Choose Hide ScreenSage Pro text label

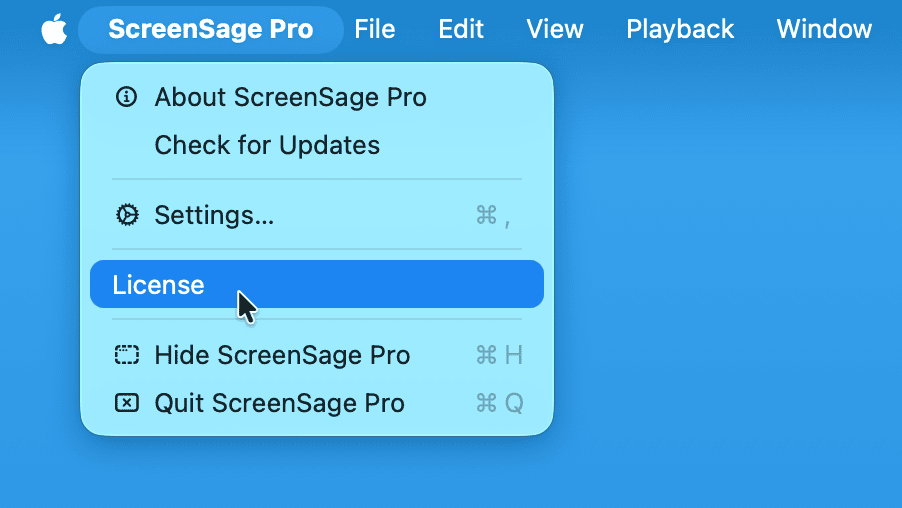[x=282, y=355]
